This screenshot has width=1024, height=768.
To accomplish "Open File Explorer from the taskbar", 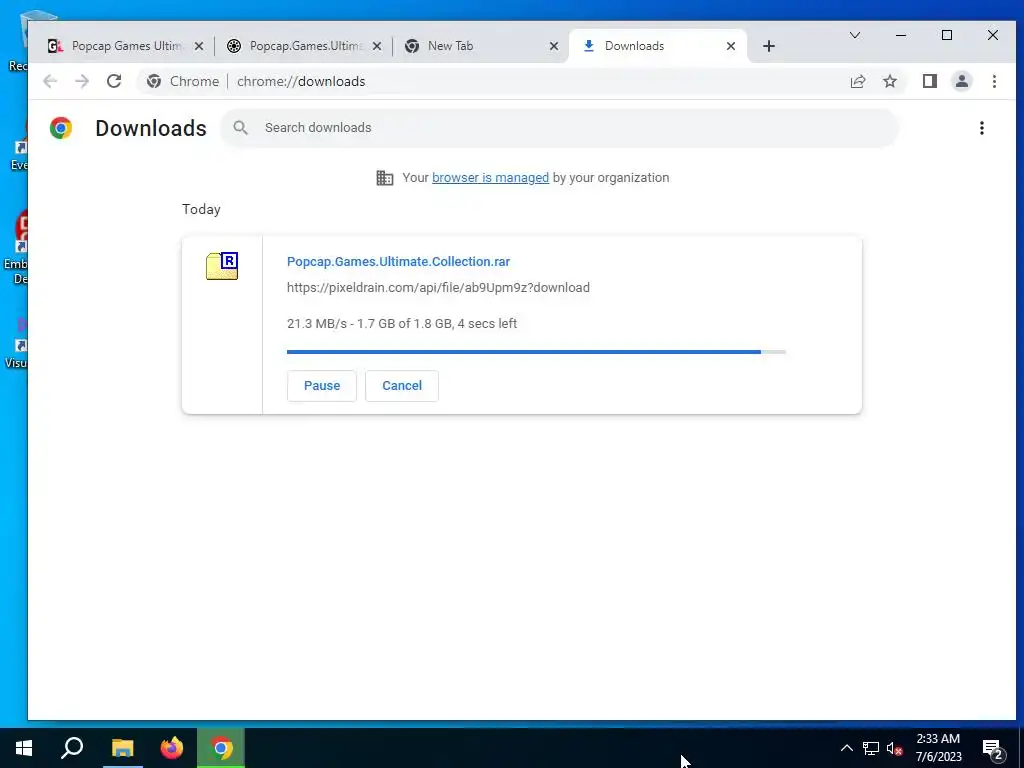I will coord(122,748).
